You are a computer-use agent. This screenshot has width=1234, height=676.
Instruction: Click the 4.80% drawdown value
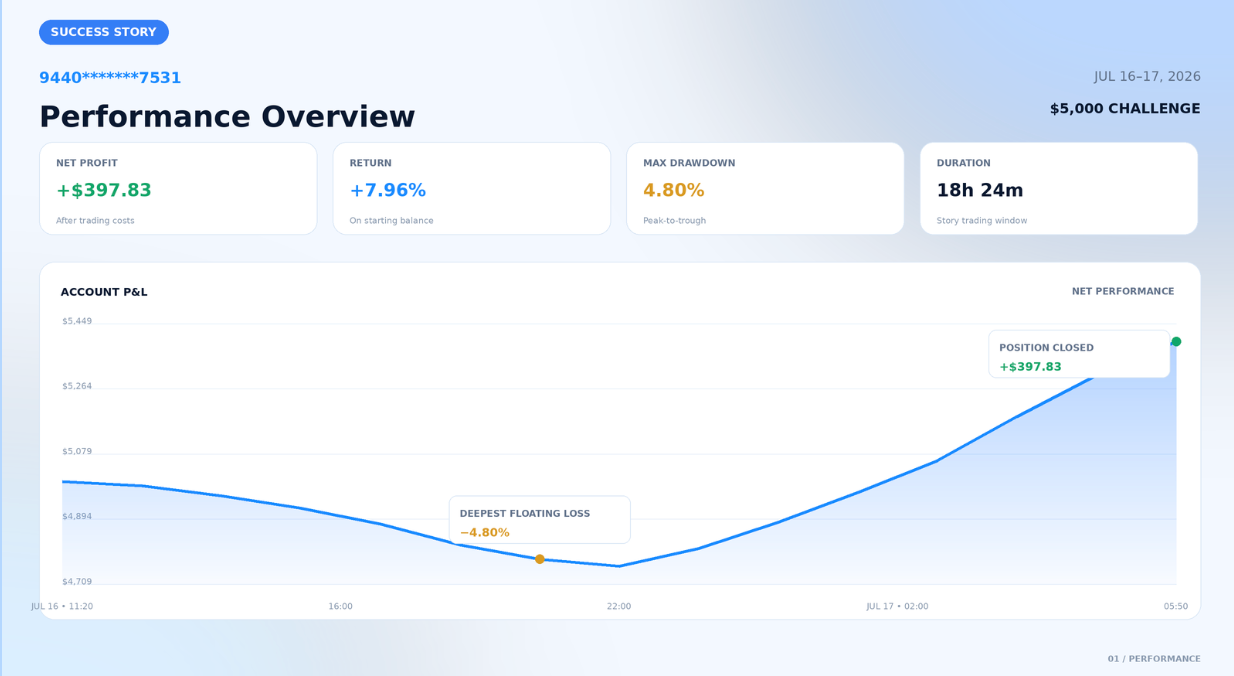(674, 190)
